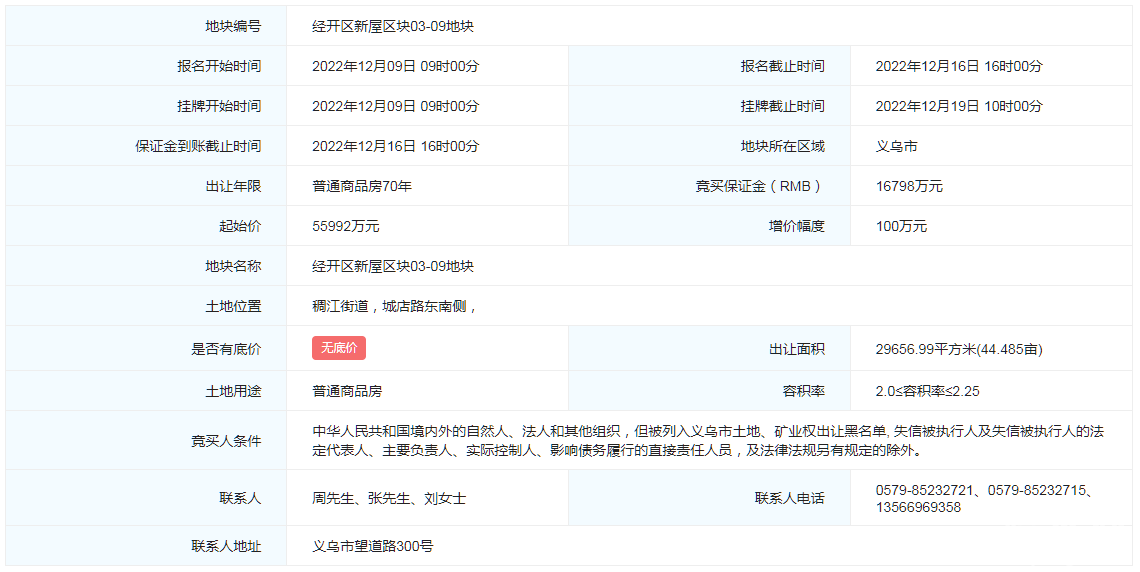Click the 容积率 value 2.0≤容积率≤2.25
The image size is (1140, 572).
(927, 391)
